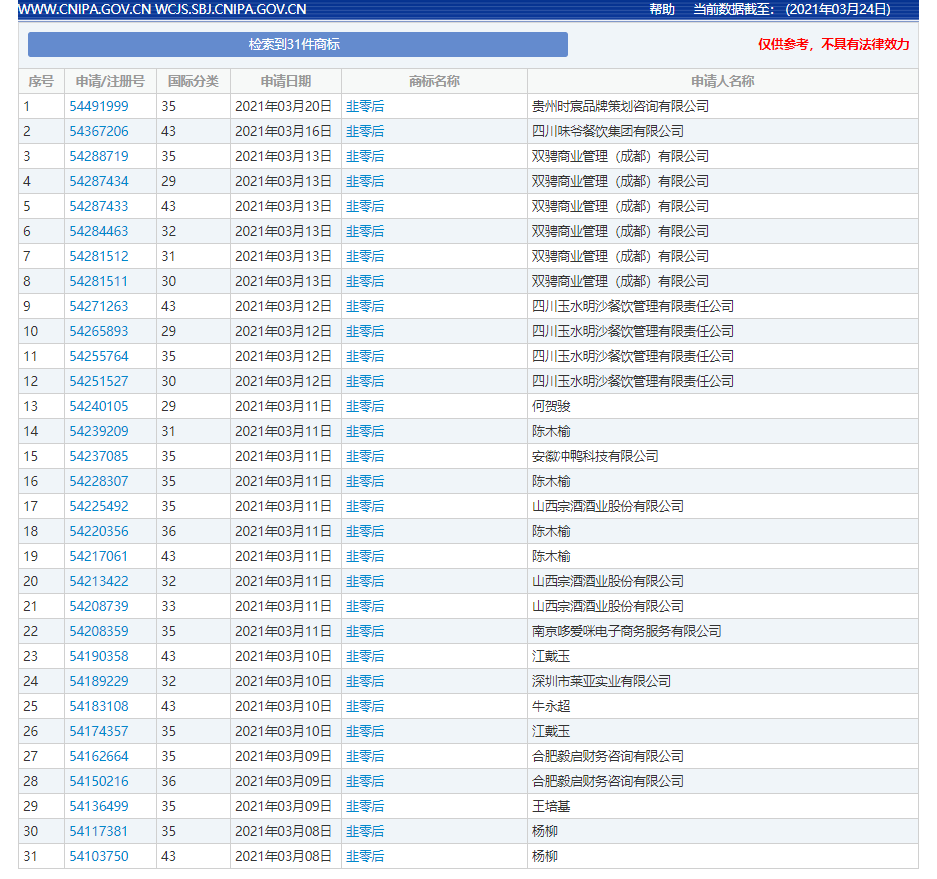Open registration number 54255764
The height and width of the screenshot is (879, 937).
coord(99,357)
